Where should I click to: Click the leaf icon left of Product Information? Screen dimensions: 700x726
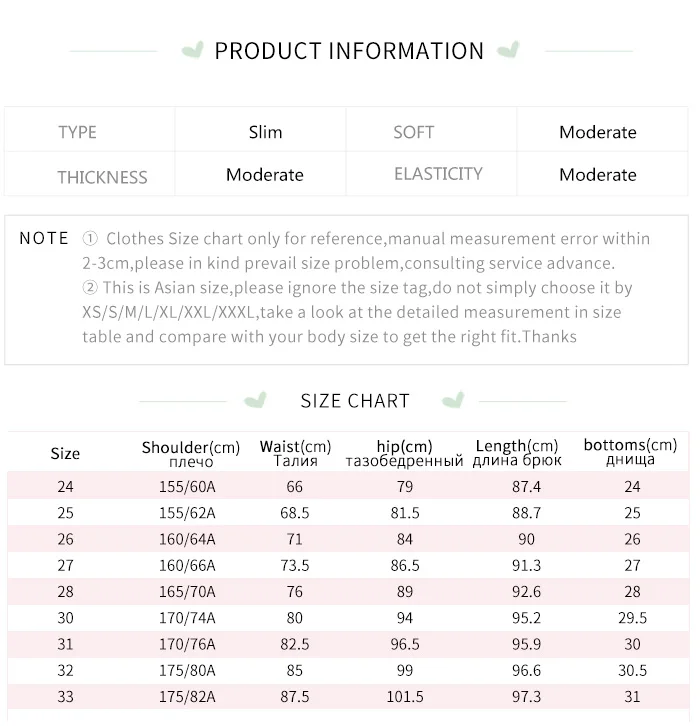[x=194, y=49]
